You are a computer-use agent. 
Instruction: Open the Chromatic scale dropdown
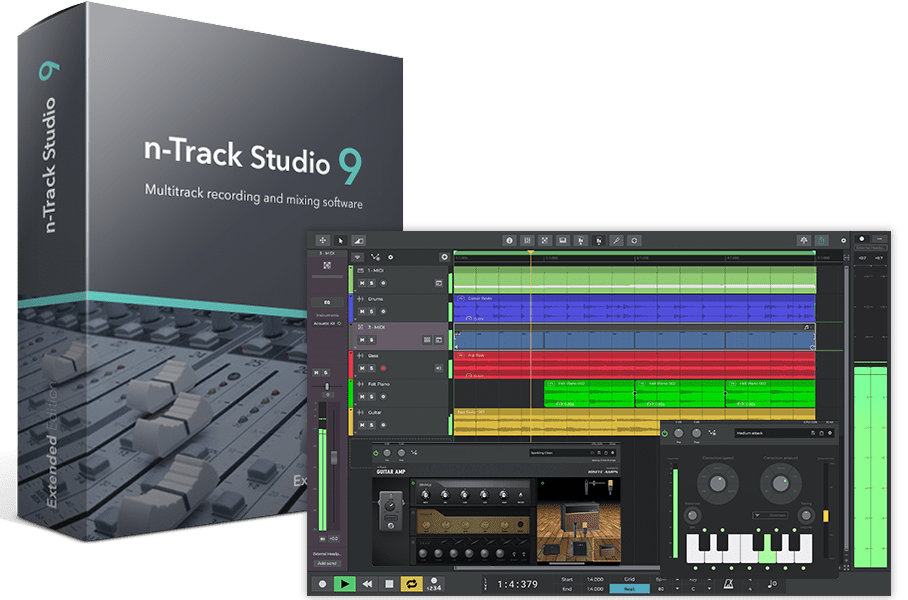click(x=770, y=515)
